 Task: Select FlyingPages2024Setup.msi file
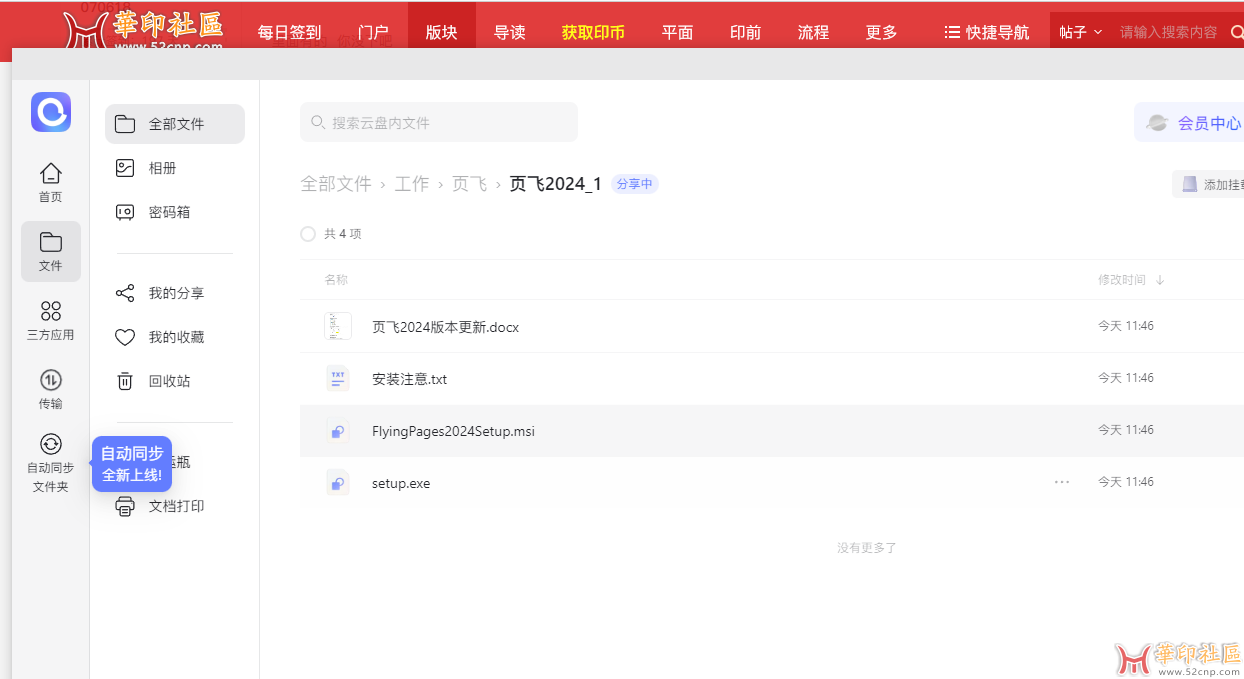point(453,431)
